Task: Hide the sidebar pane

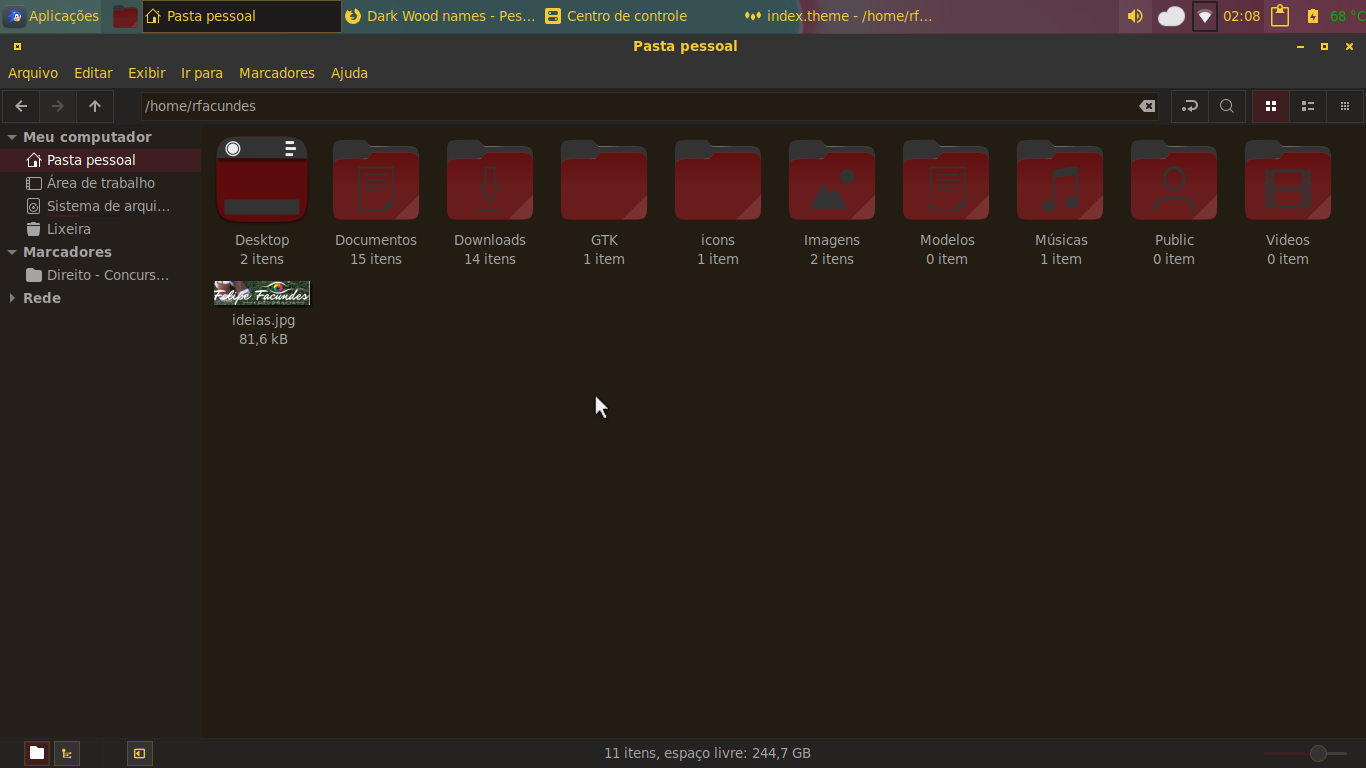Action: pos(140,753)
